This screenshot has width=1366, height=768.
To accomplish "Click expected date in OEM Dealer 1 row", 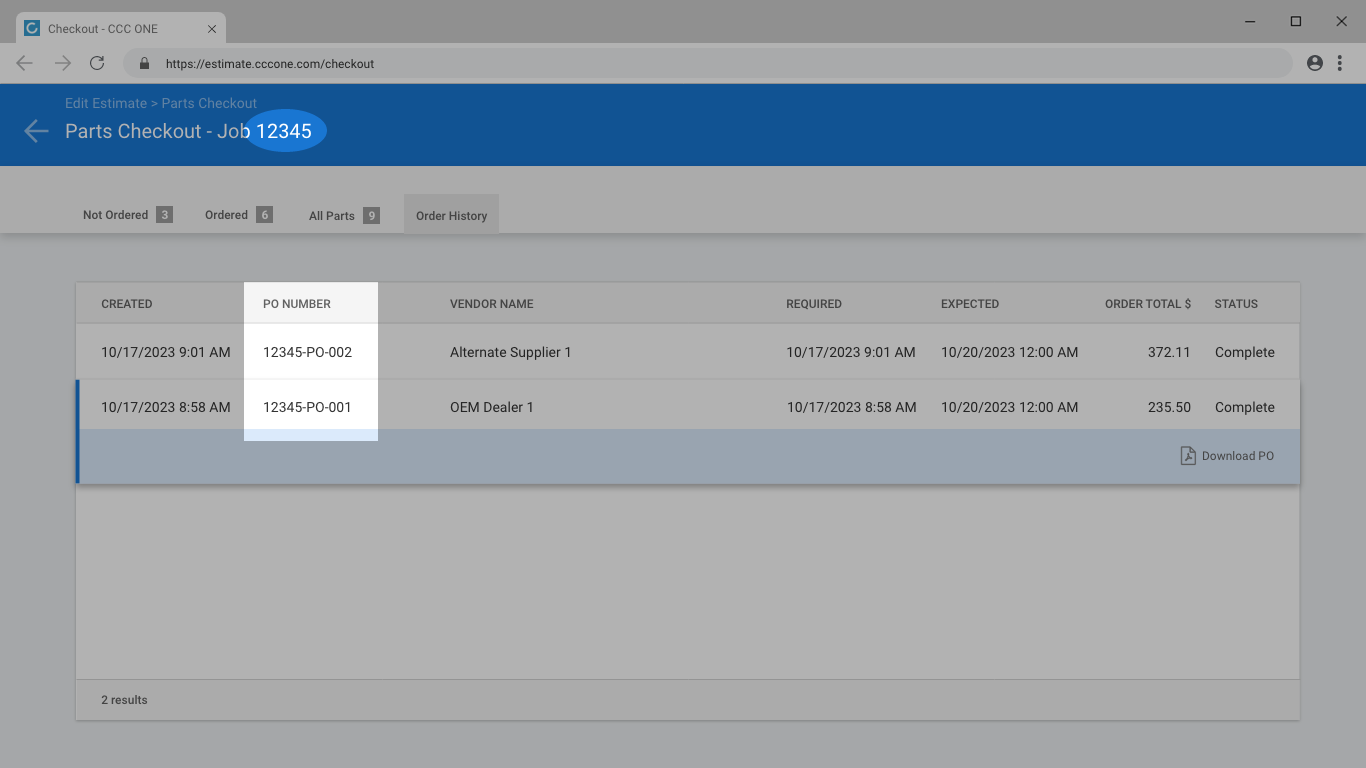I will [x=1010, y=407].
